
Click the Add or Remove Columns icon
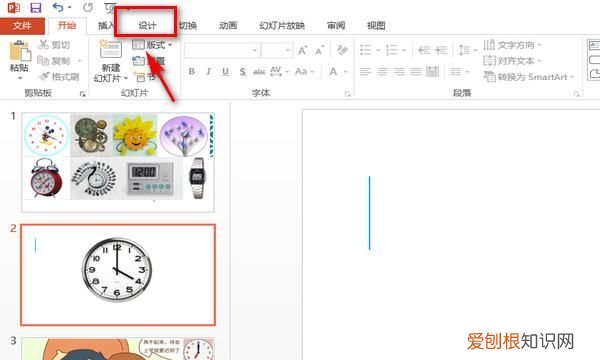tap(456, 71)
